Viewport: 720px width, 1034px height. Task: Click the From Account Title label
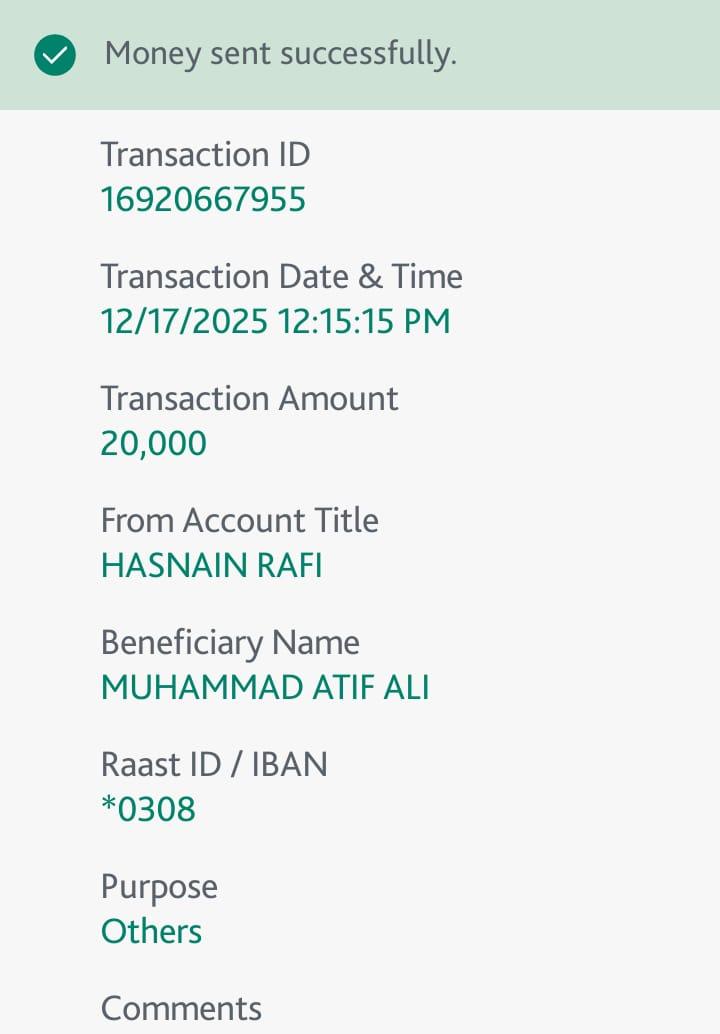(239, 520)
